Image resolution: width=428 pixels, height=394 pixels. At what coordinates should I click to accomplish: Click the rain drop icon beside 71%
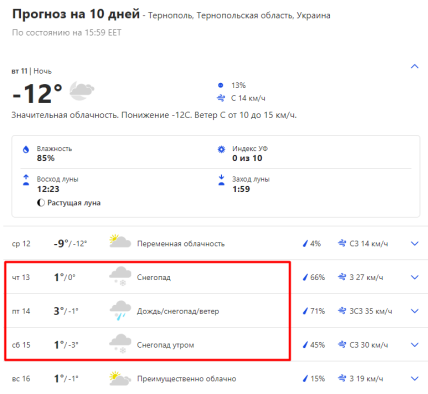[x=305, y=311]
